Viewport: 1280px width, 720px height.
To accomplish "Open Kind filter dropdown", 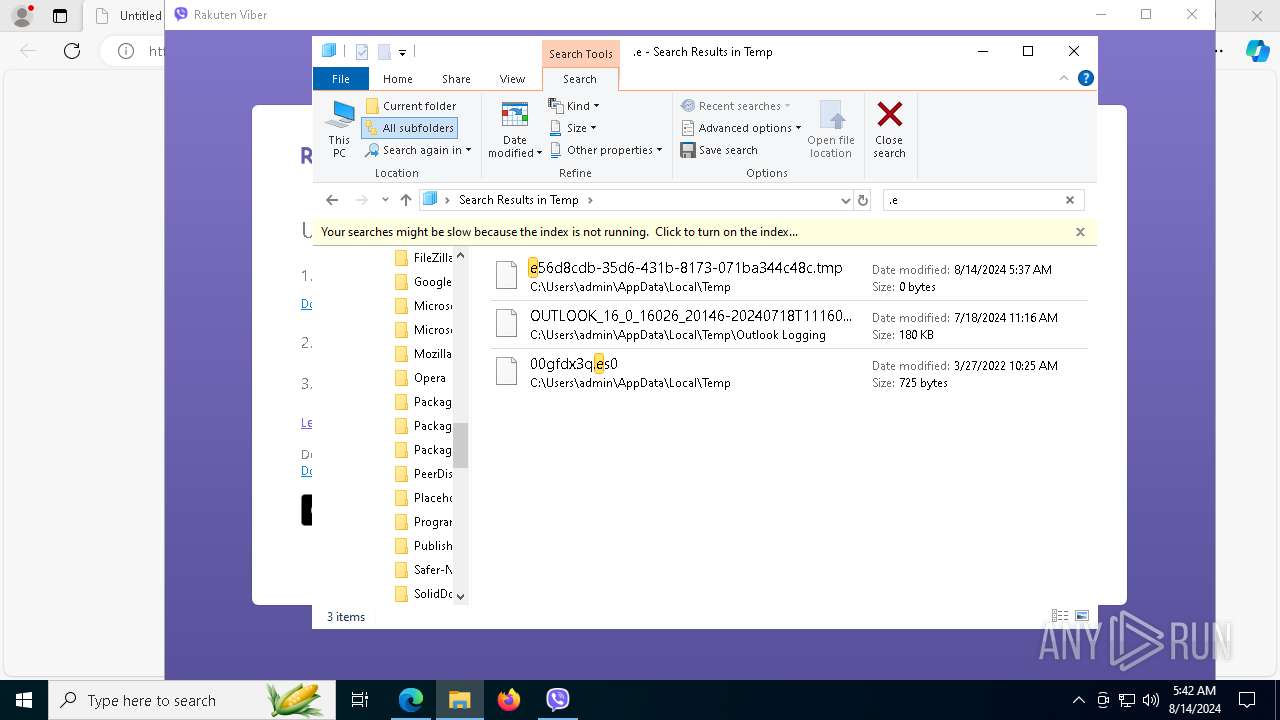I will coord(574,106).
